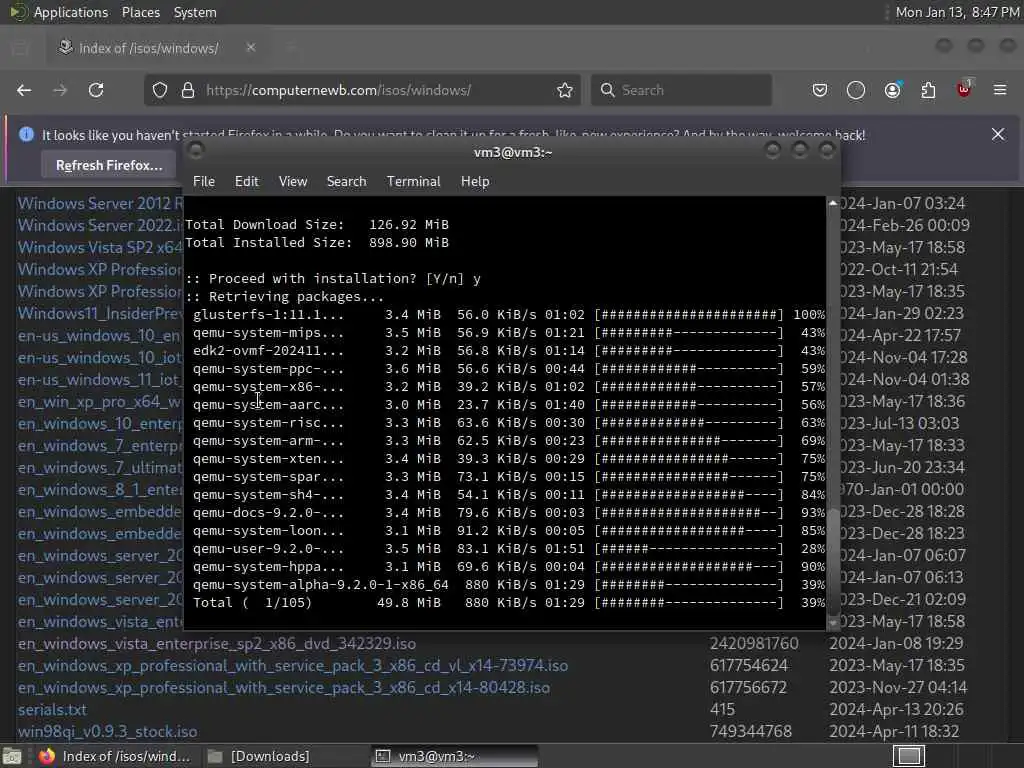This screenshot has width=1024, height=768.
Task: Click the search magnifier icon
Action: [607, 90]
